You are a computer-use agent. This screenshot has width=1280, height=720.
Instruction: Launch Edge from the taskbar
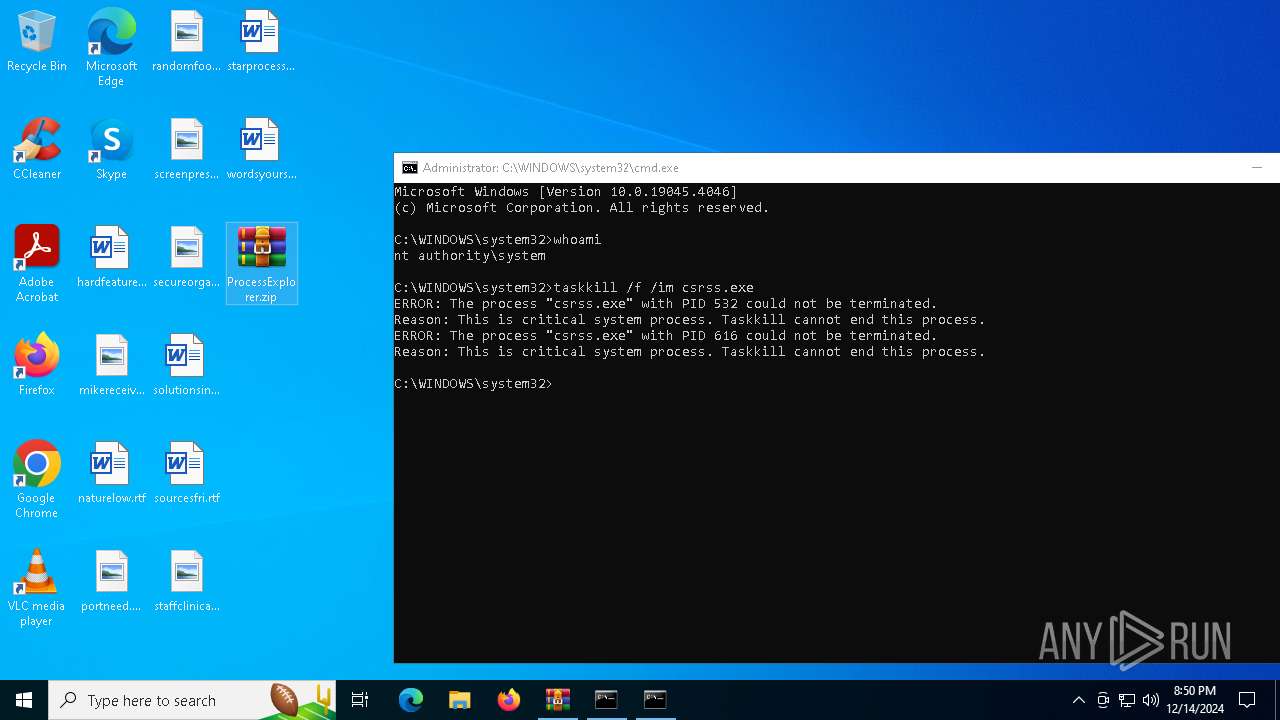click(x=411, y=700)
